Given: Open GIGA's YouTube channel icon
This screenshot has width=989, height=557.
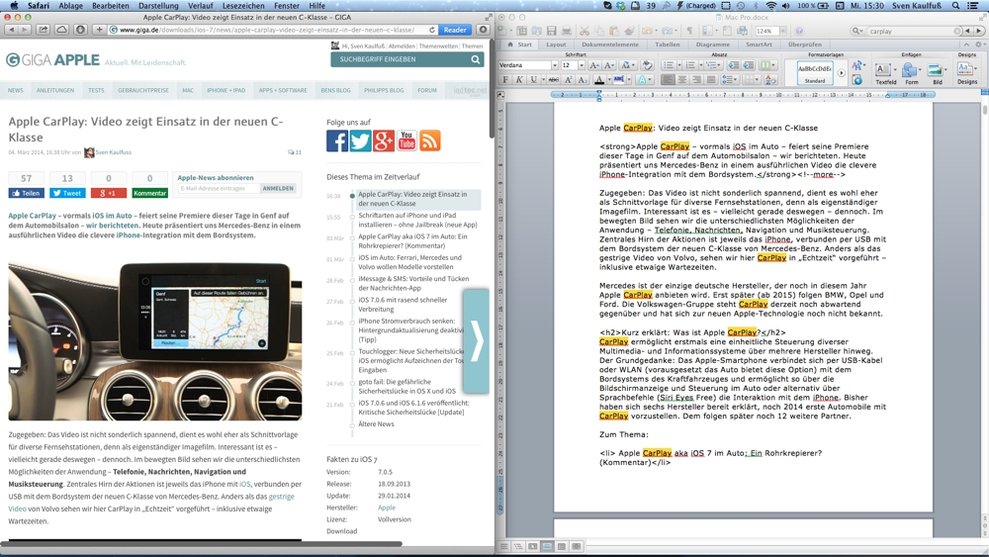Looking at the screenshot, I should (407, 141).
